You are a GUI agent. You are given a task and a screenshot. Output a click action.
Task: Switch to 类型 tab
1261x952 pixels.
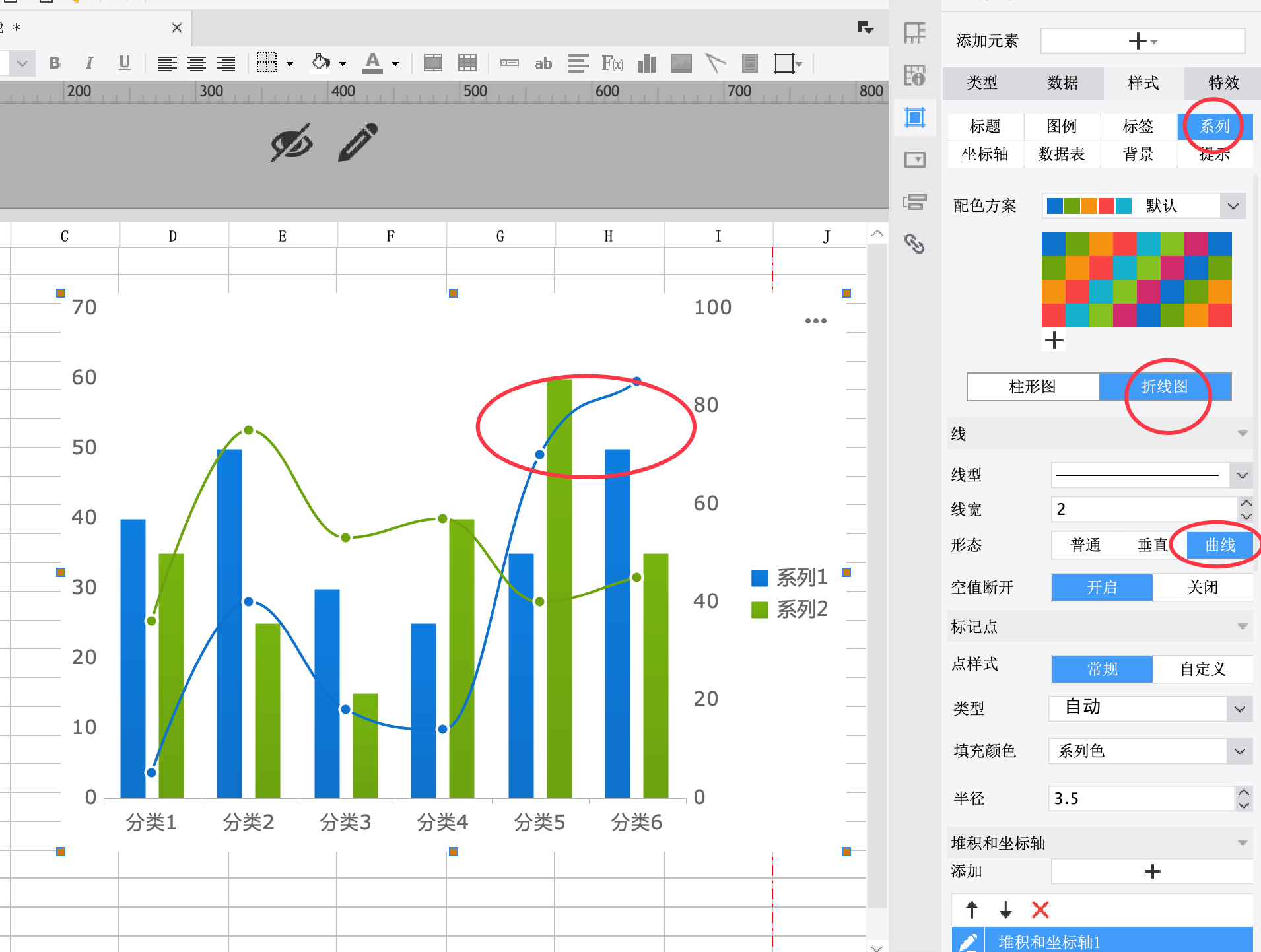pos(982,83)
